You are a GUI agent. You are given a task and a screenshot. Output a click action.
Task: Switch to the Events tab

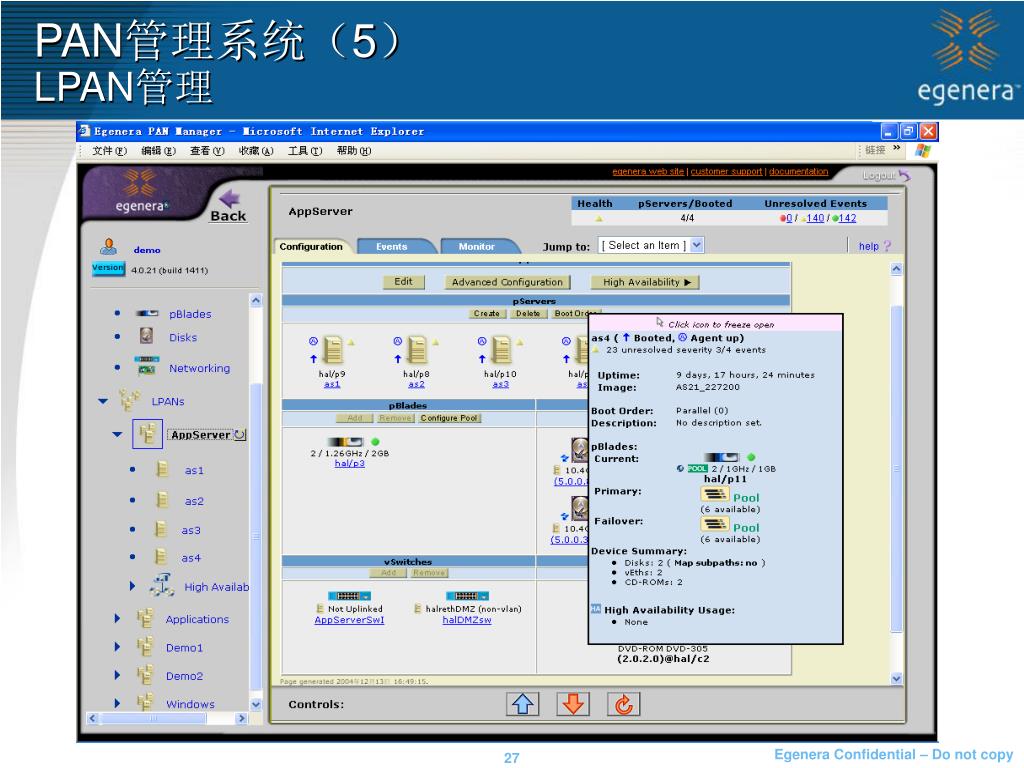point(392,246)
